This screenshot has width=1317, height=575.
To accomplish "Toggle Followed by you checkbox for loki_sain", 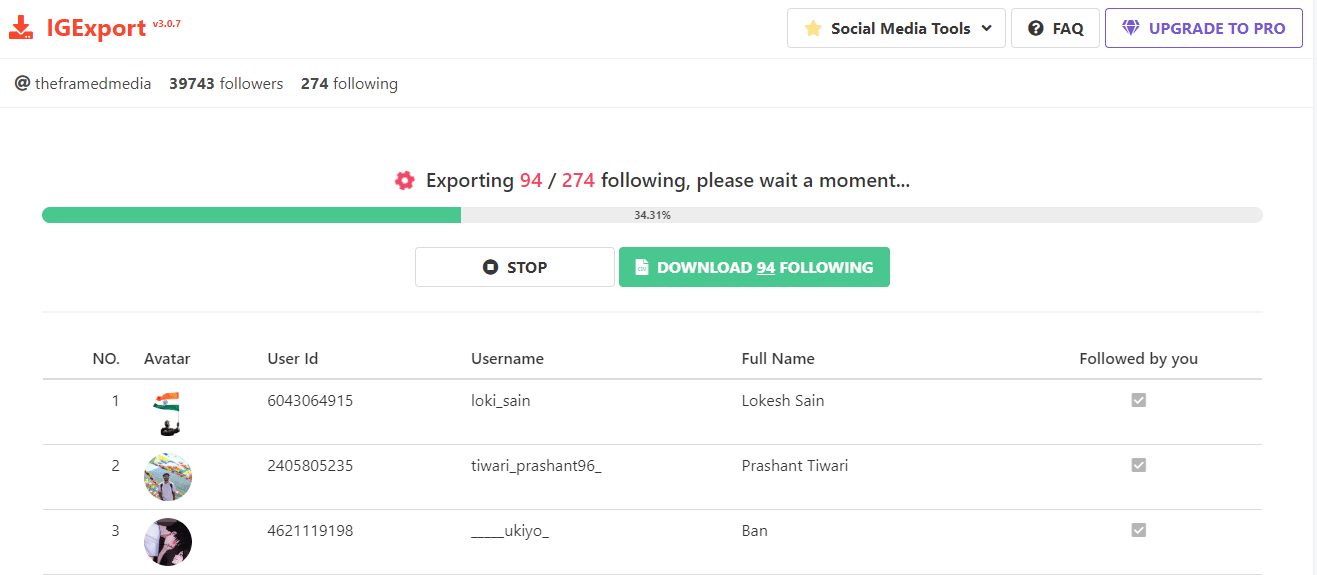I will pyautogui.click(x=1138, y=400).
